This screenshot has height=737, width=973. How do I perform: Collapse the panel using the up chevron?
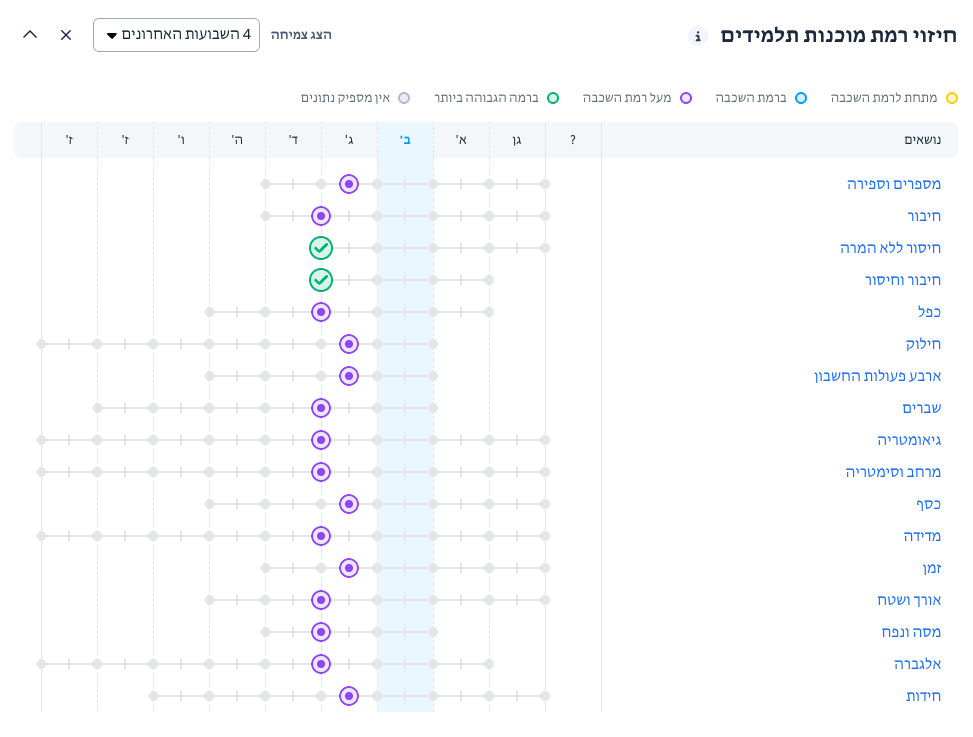click(30, 35)
